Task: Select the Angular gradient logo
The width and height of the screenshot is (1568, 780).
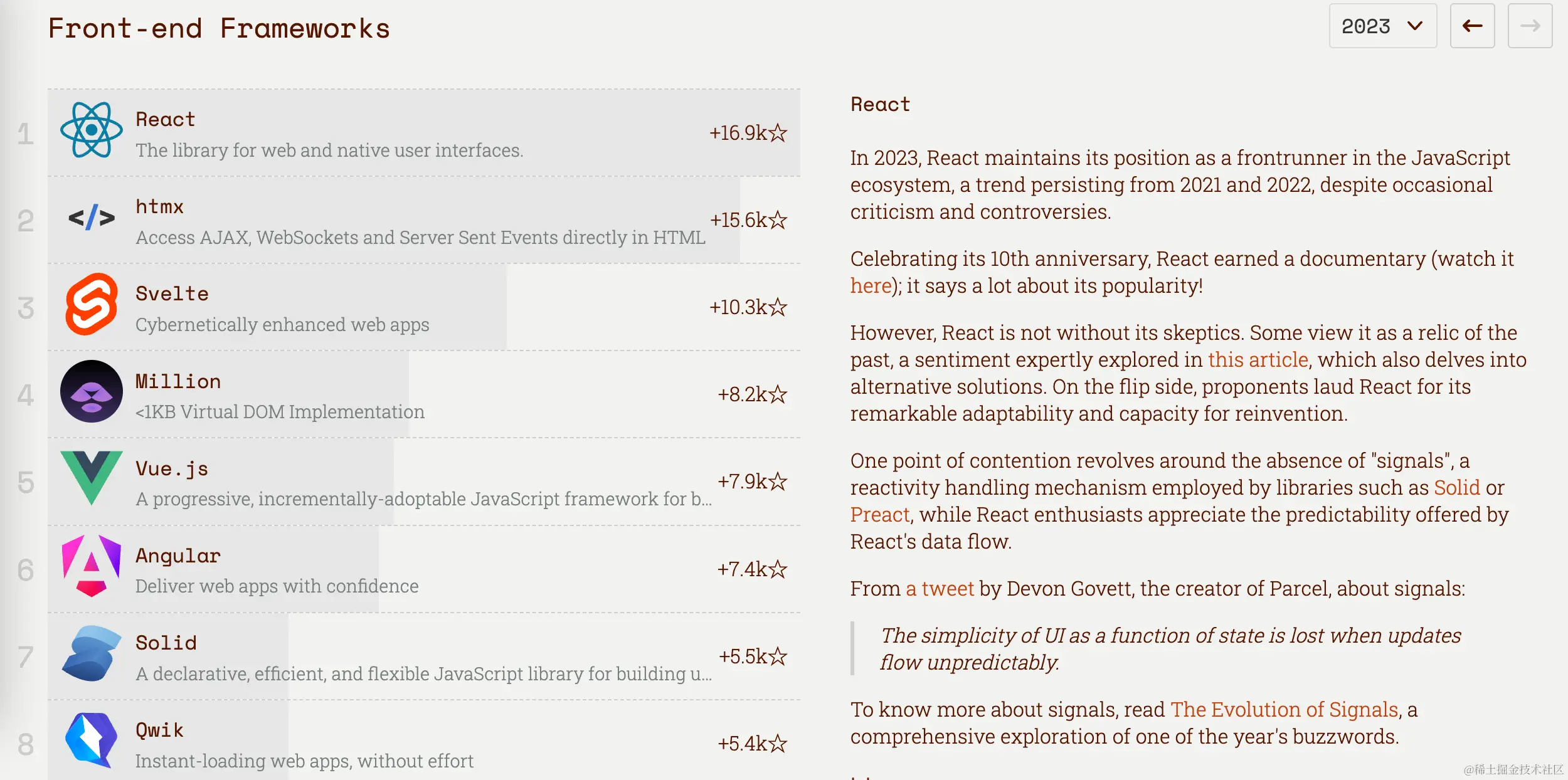Action: tap(92, 566)
